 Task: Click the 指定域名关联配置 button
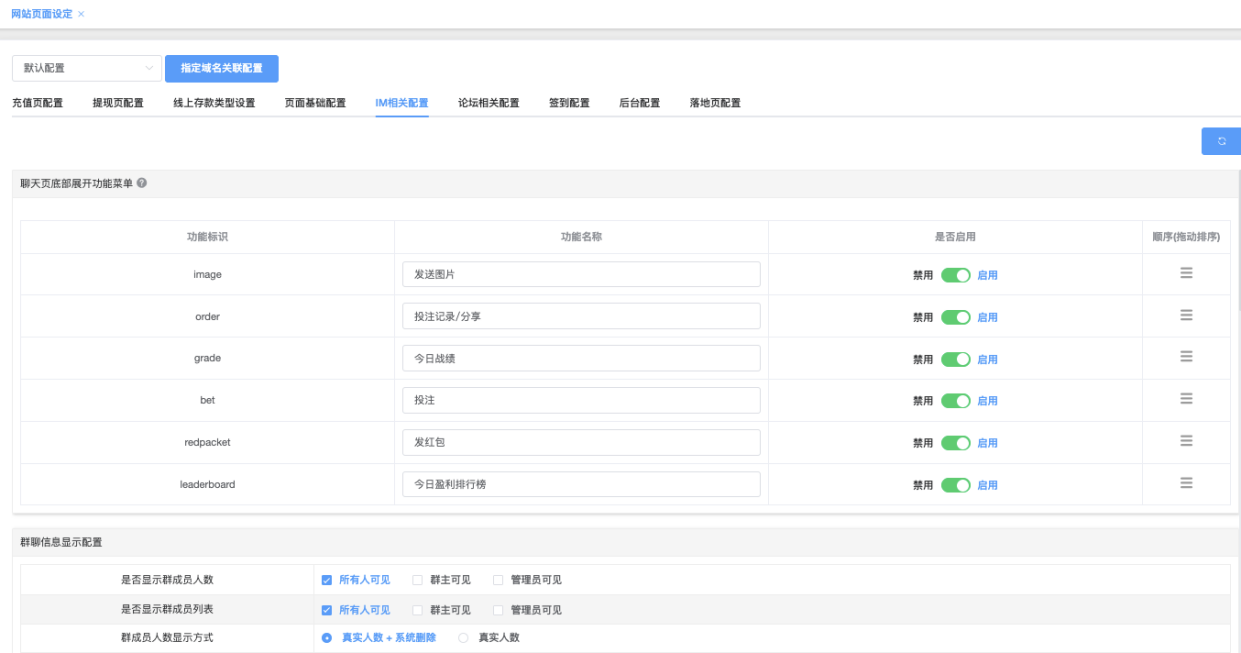(221, 68)
